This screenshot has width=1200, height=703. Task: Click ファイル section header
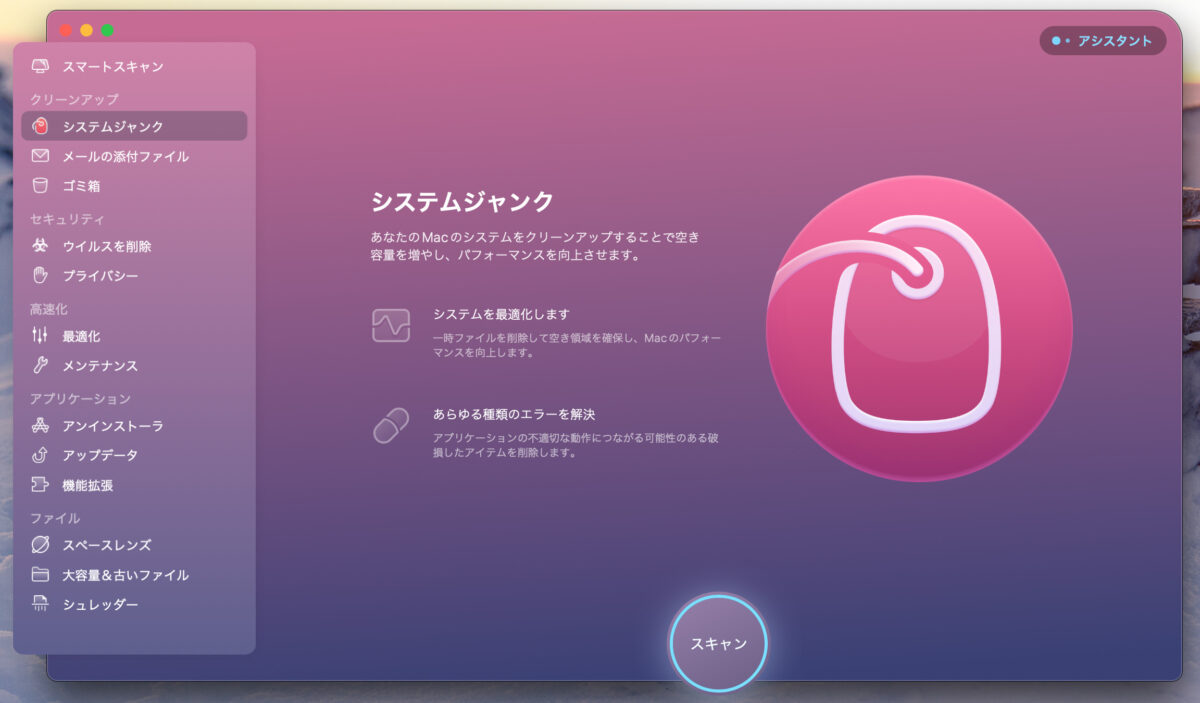(55, 518)
